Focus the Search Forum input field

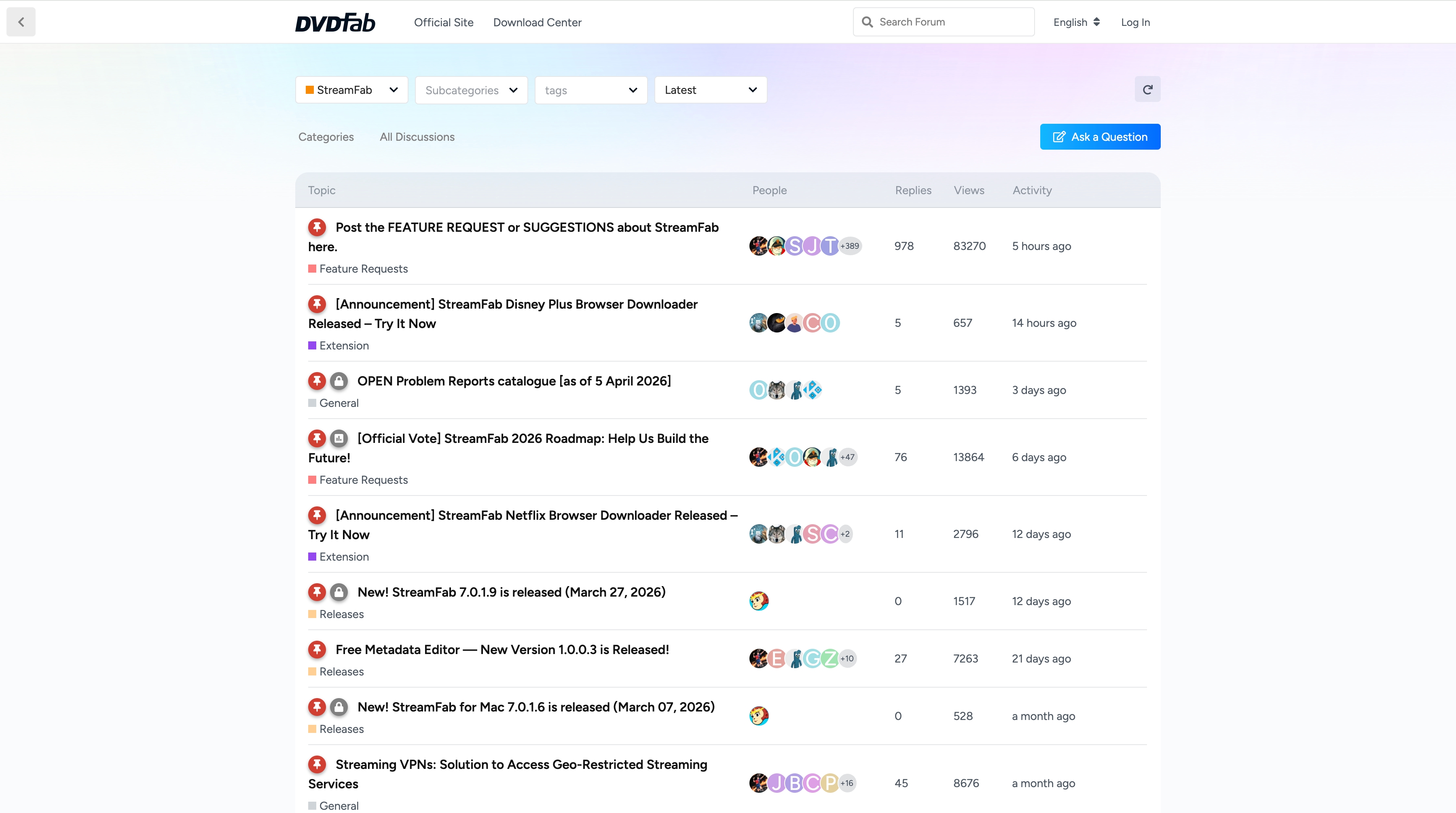[943, 22]
